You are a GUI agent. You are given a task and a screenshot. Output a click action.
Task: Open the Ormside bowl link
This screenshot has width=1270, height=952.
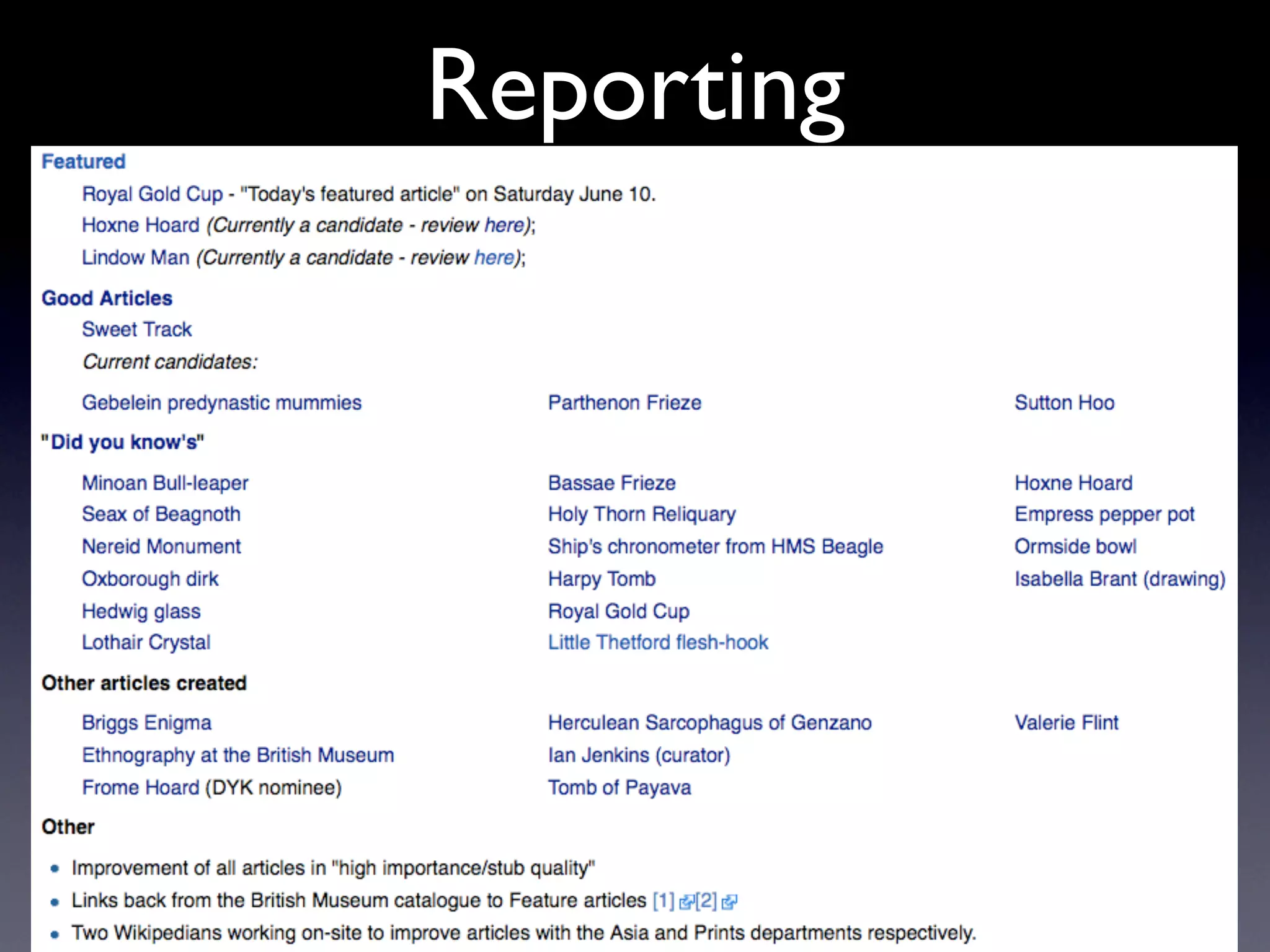point(1075,547)
